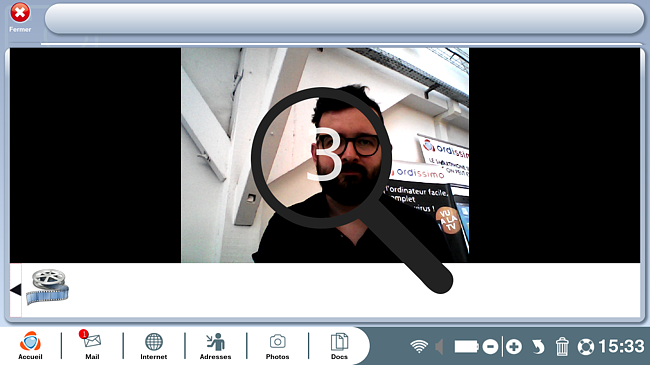The width and height of the screenshot is (650, 365).
Task: Click the undo back arrow icon
Action: click(x=538, y=346)
